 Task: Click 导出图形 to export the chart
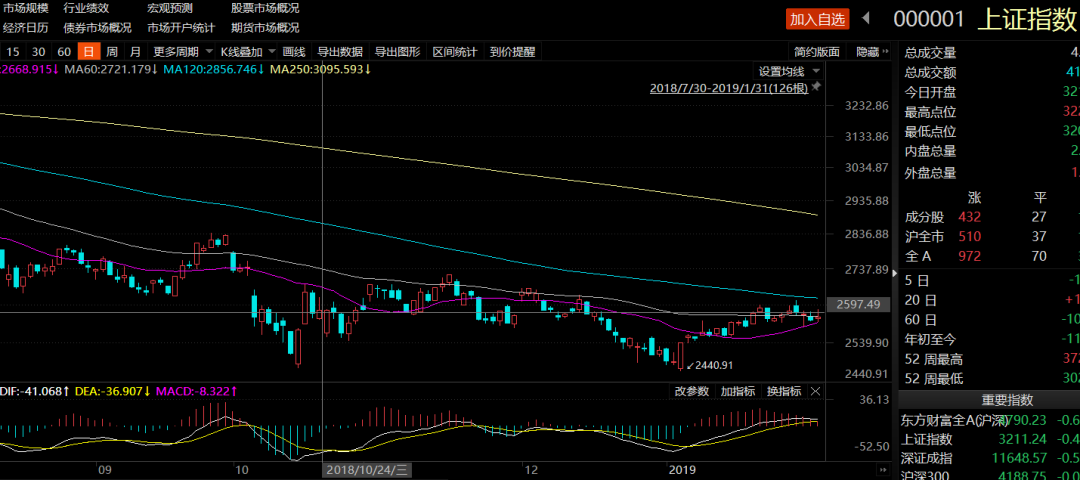point(397,52)
